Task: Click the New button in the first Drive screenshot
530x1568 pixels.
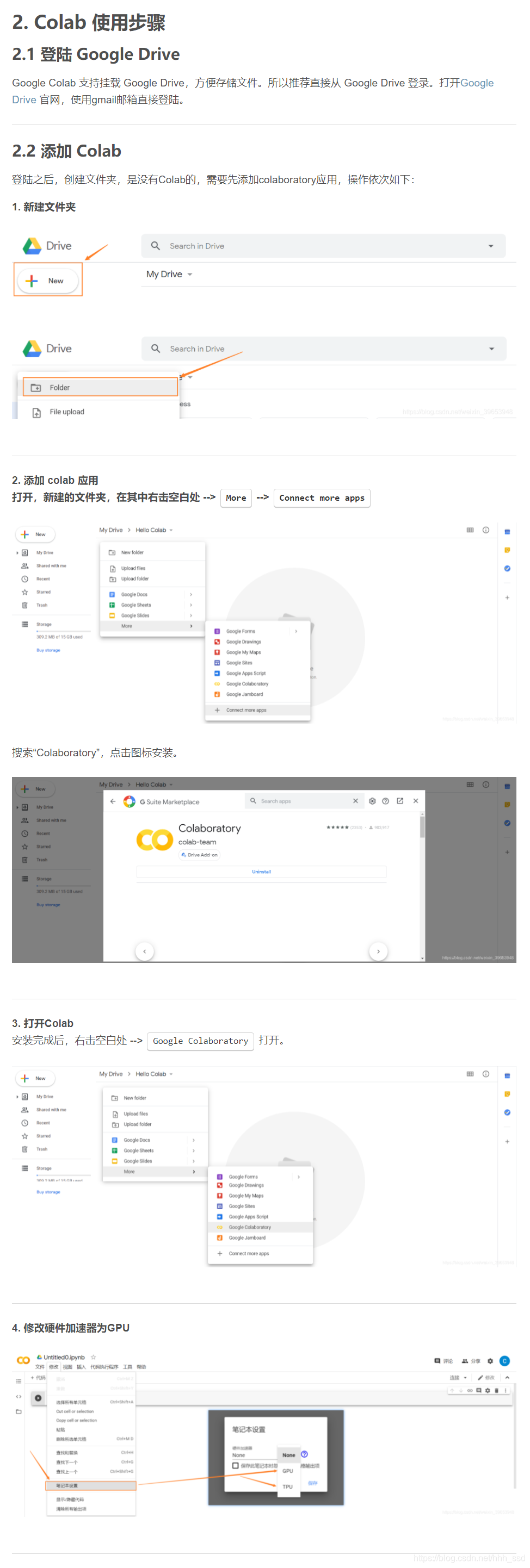Action: [48, 281]
